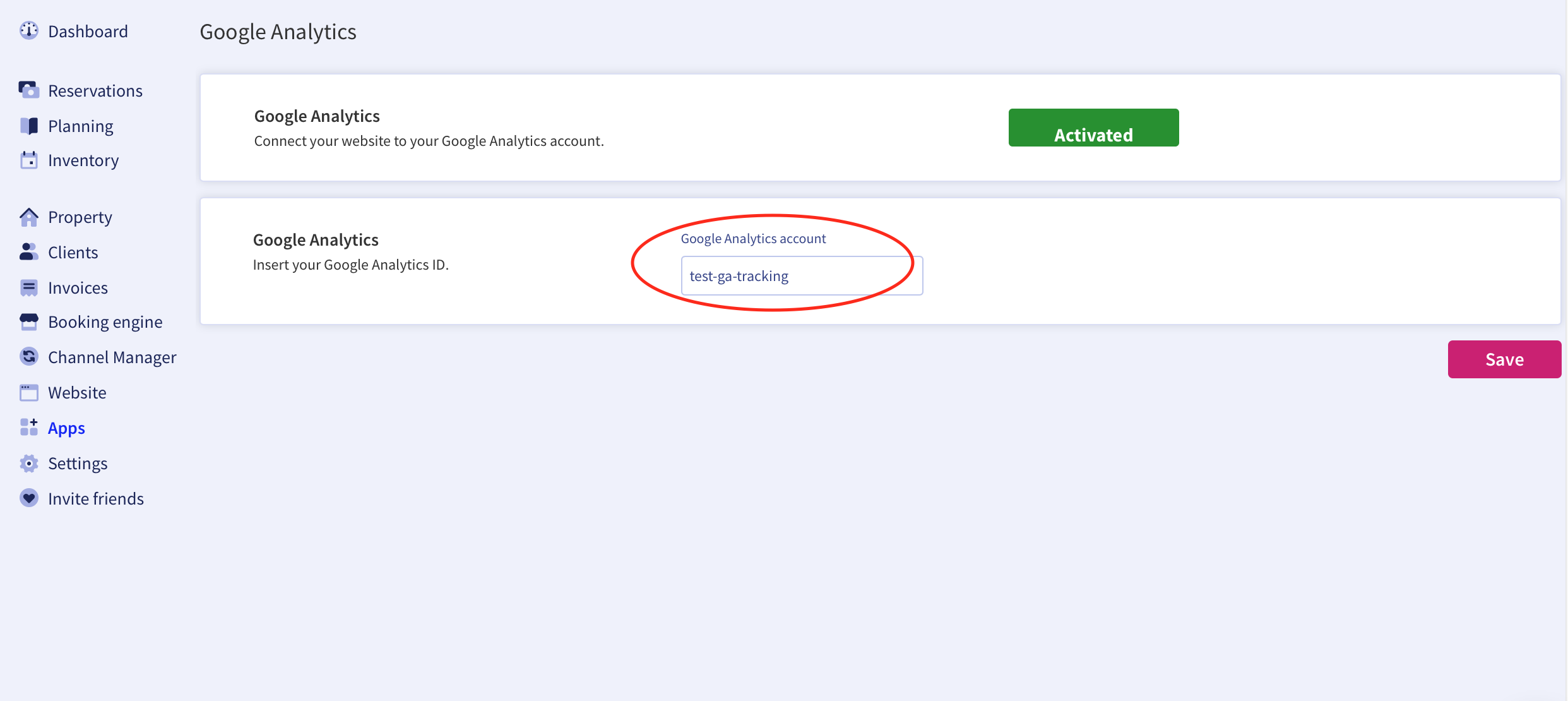1568x701 pixels.
Task: Click the Reservations camera icon
Action: click(x=29, y=90)
